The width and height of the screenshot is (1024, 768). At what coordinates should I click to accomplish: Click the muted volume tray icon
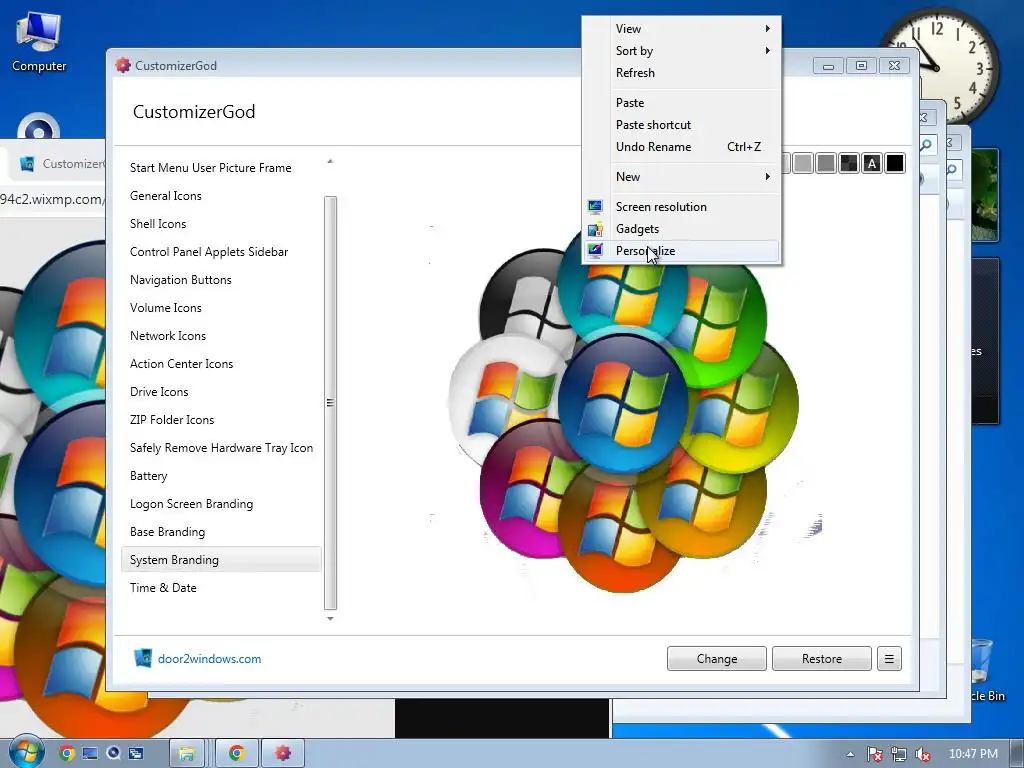pos(923,754)
